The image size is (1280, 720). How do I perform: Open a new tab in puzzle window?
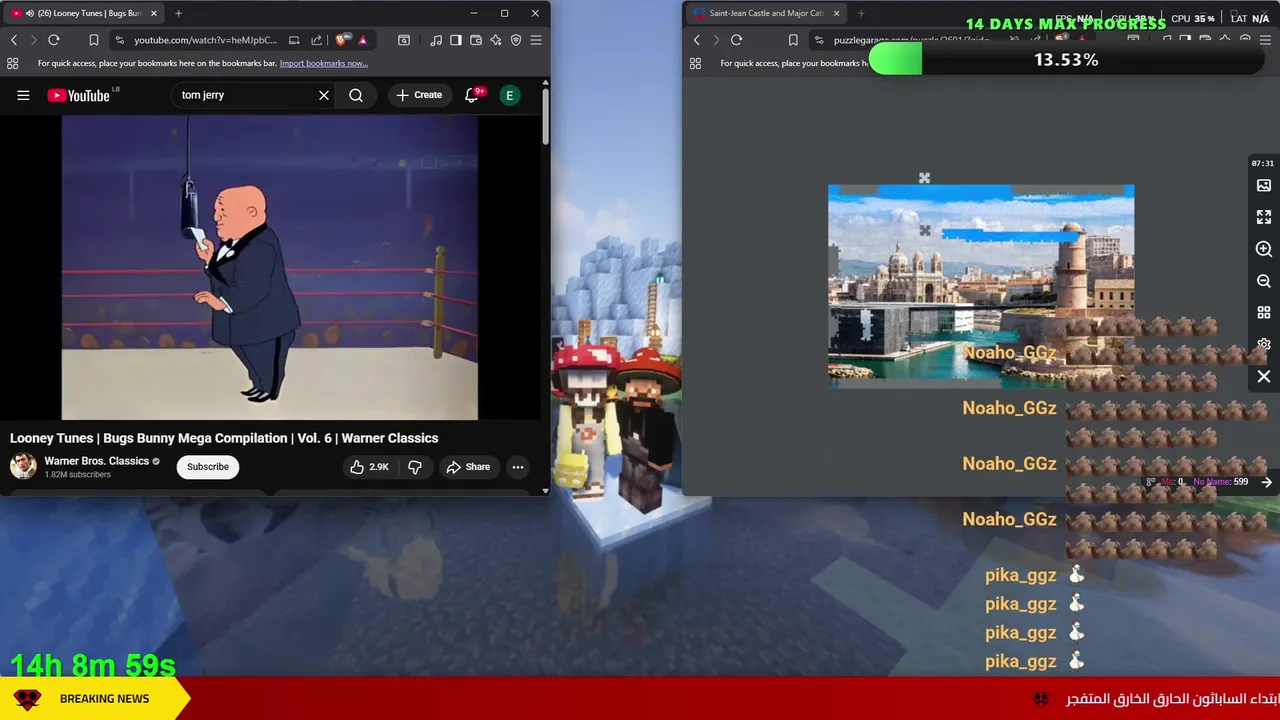(861, 13)
